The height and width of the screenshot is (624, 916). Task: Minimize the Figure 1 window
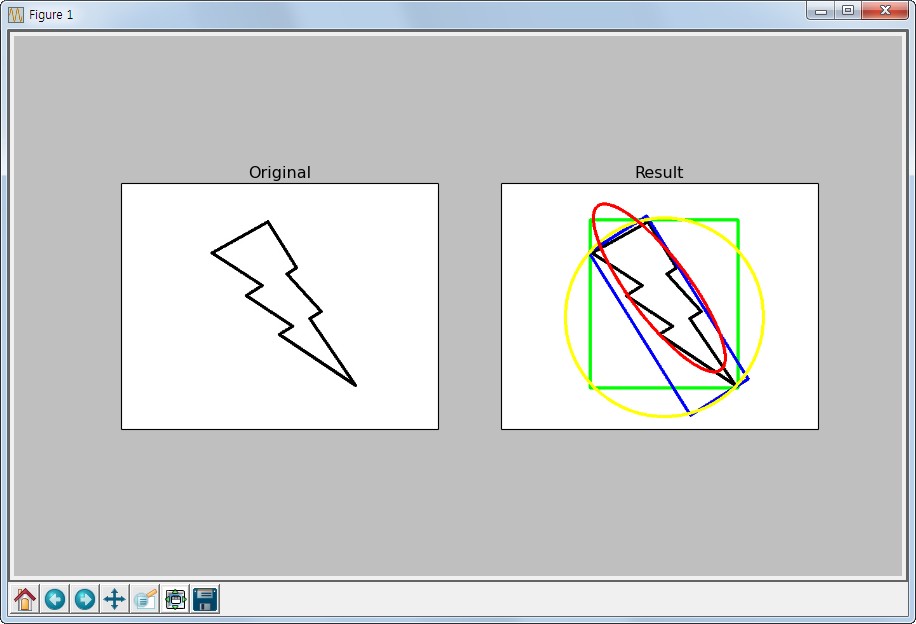pos(821,11)
